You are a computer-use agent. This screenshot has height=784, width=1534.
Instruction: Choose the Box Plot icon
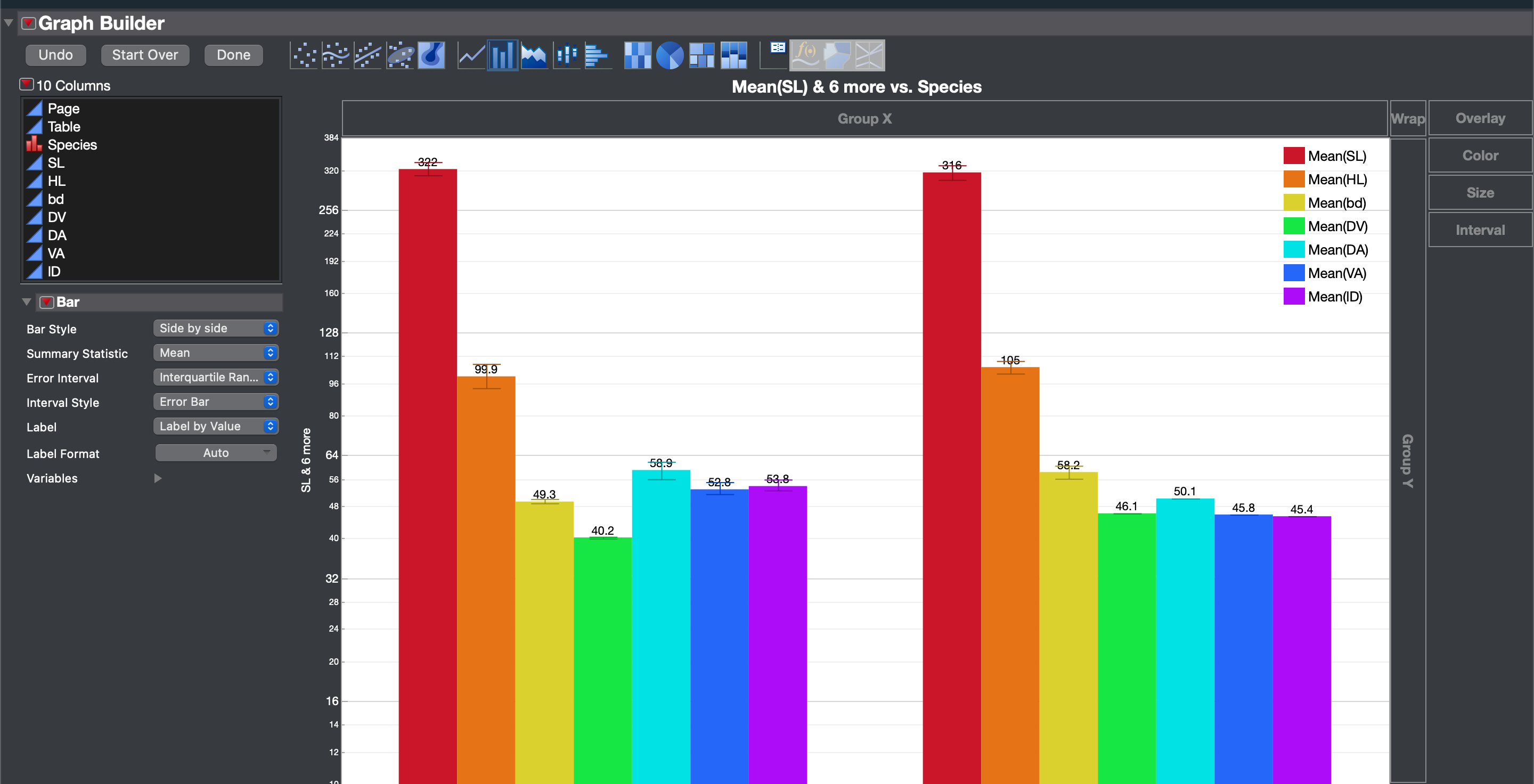click(x=566, y=55)
